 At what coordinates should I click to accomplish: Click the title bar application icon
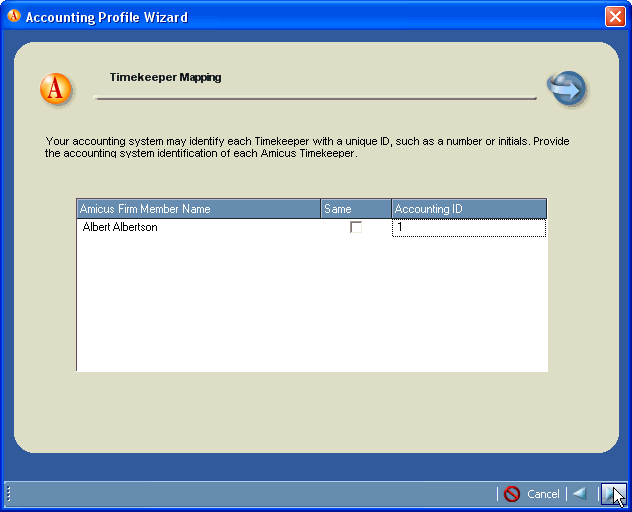[14, 17]
